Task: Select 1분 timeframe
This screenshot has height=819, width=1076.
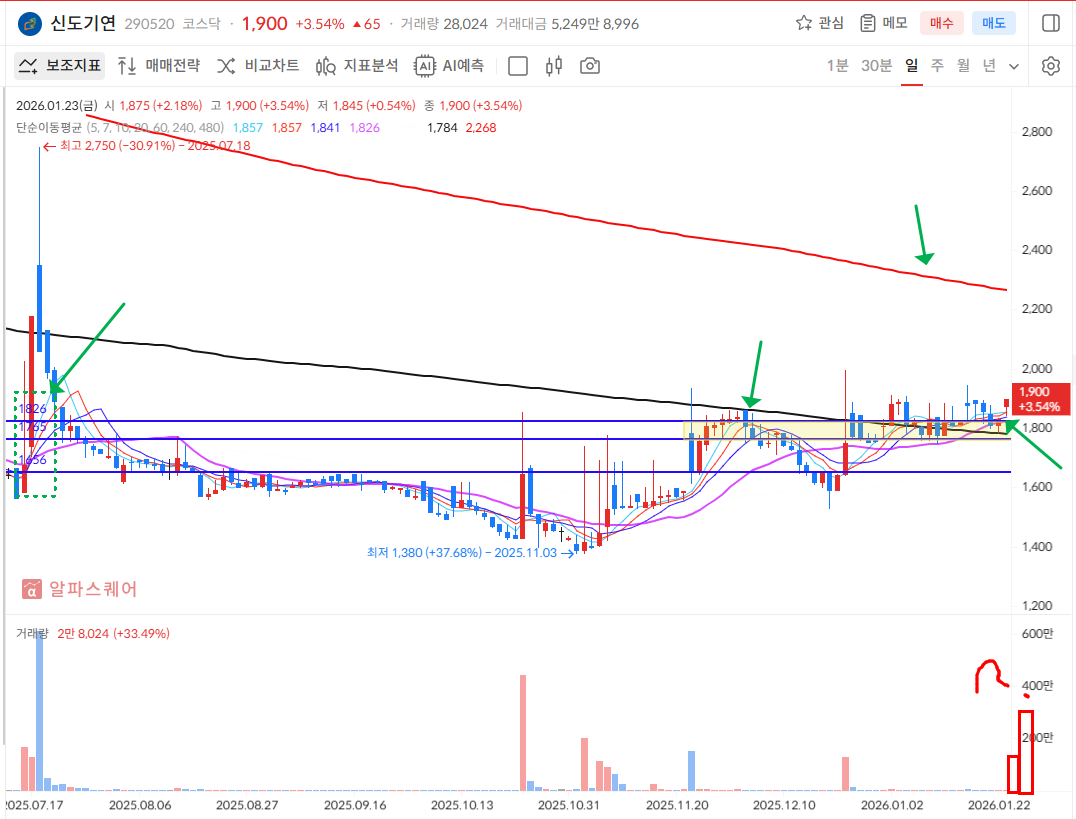Action: (837, 66)
